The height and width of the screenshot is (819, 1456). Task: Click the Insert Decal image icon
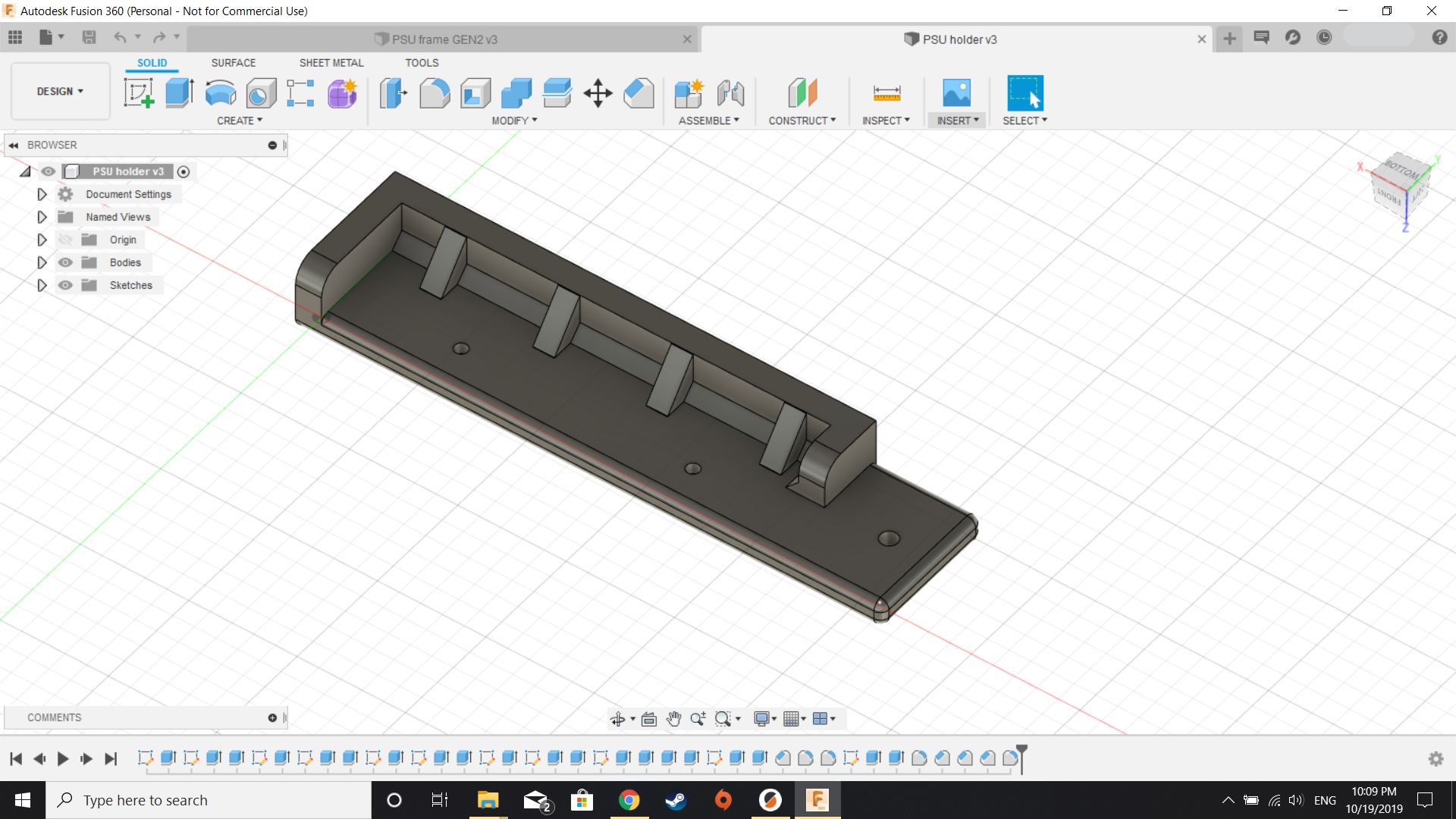pyautogui.click(x=957, y=93)
